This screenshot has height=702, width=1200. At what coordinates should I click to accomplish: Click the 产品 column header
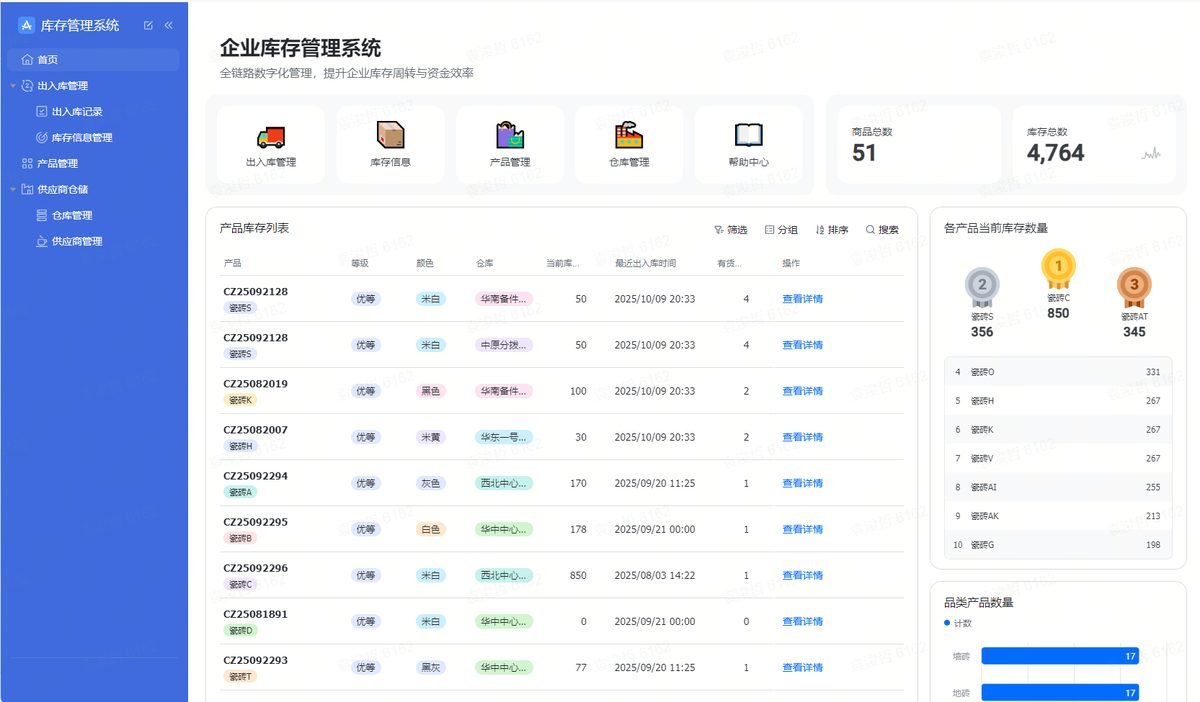tap(232, 263)
